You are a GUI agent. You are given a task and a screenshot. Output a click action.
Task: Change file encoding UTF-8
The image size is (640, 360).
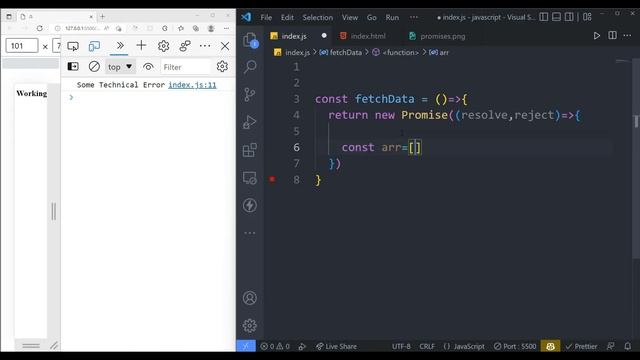[x=401, y=347]
